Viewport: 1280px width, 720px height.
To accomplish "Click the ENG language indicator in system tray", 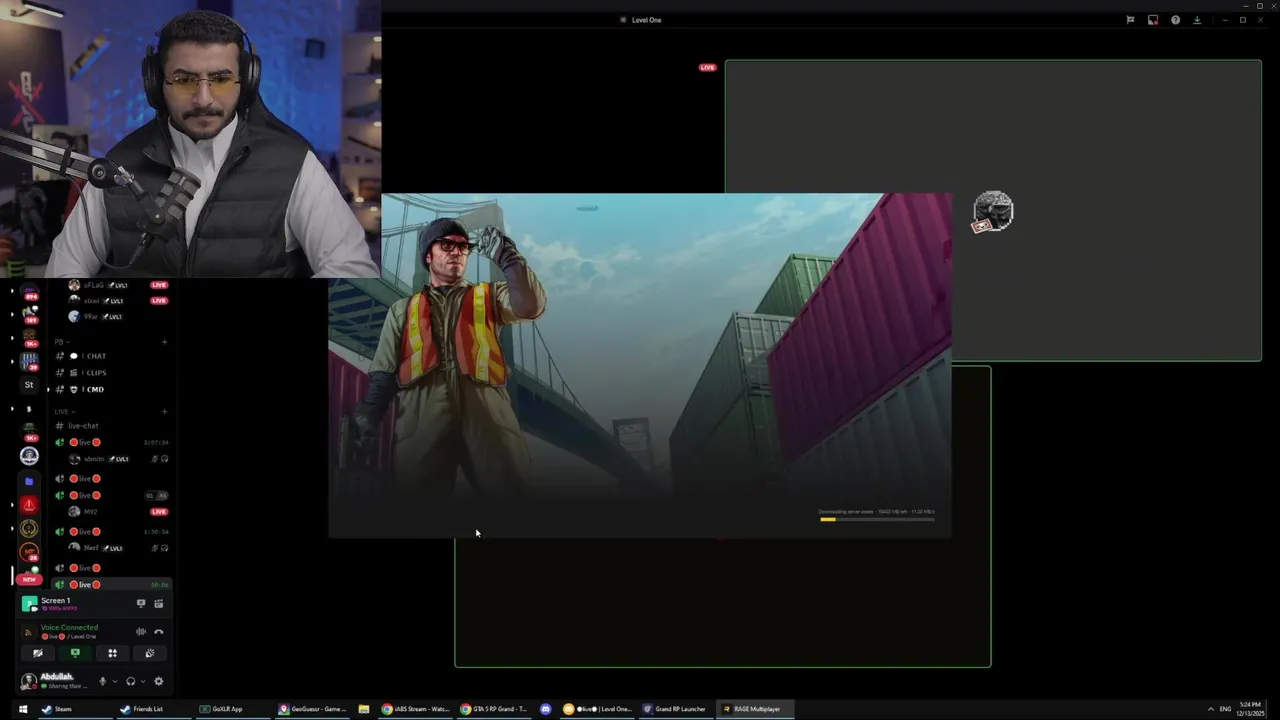I will [x=1225, y=709].
